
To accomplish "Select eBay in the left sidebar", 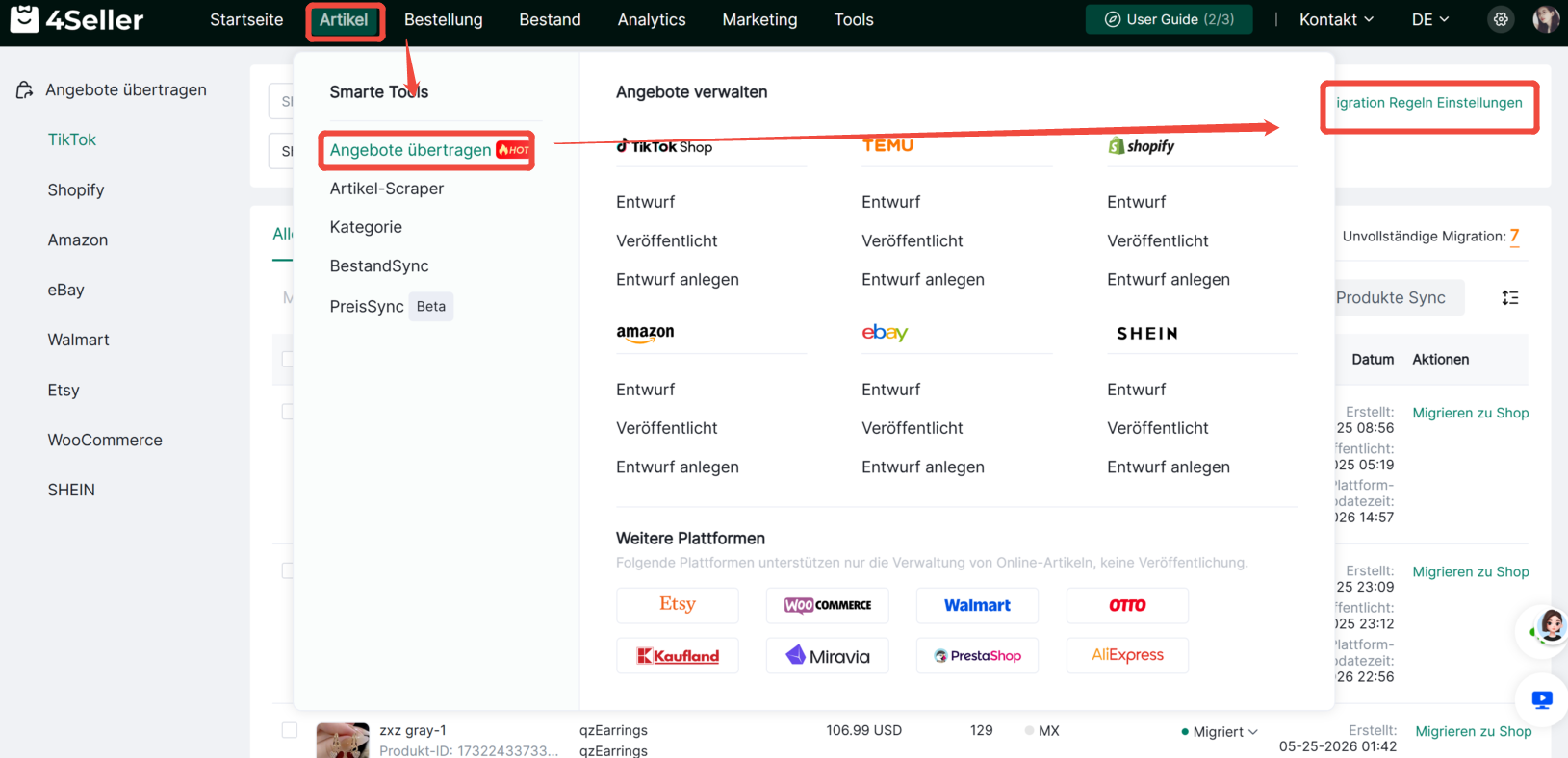I will (x=66, y=290).
